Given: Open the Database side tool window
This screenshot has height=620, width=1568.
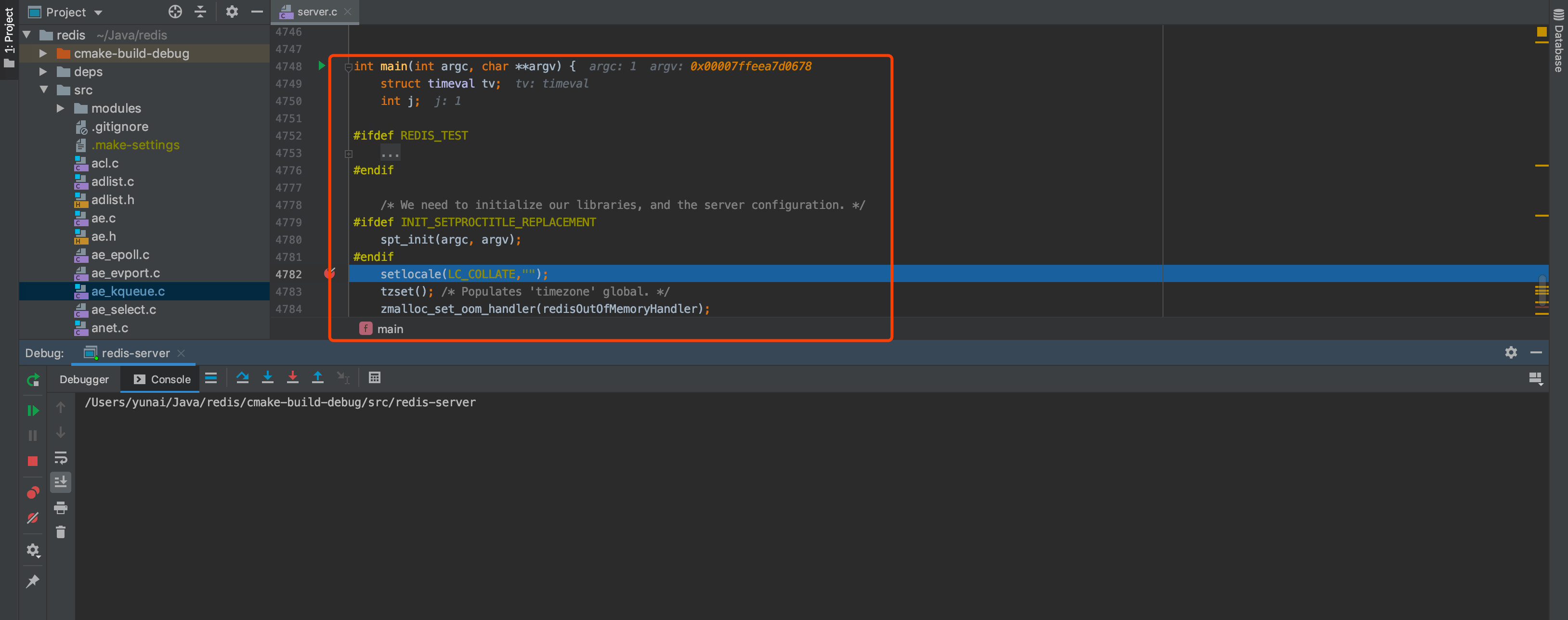Looking at the screenshot, I should pyautogui.click(x=1558, y=39).
